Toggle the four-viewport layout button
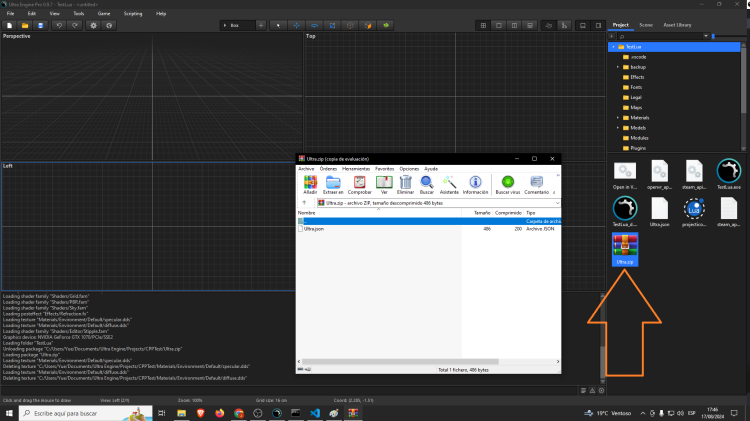 [x=484, y=24]
